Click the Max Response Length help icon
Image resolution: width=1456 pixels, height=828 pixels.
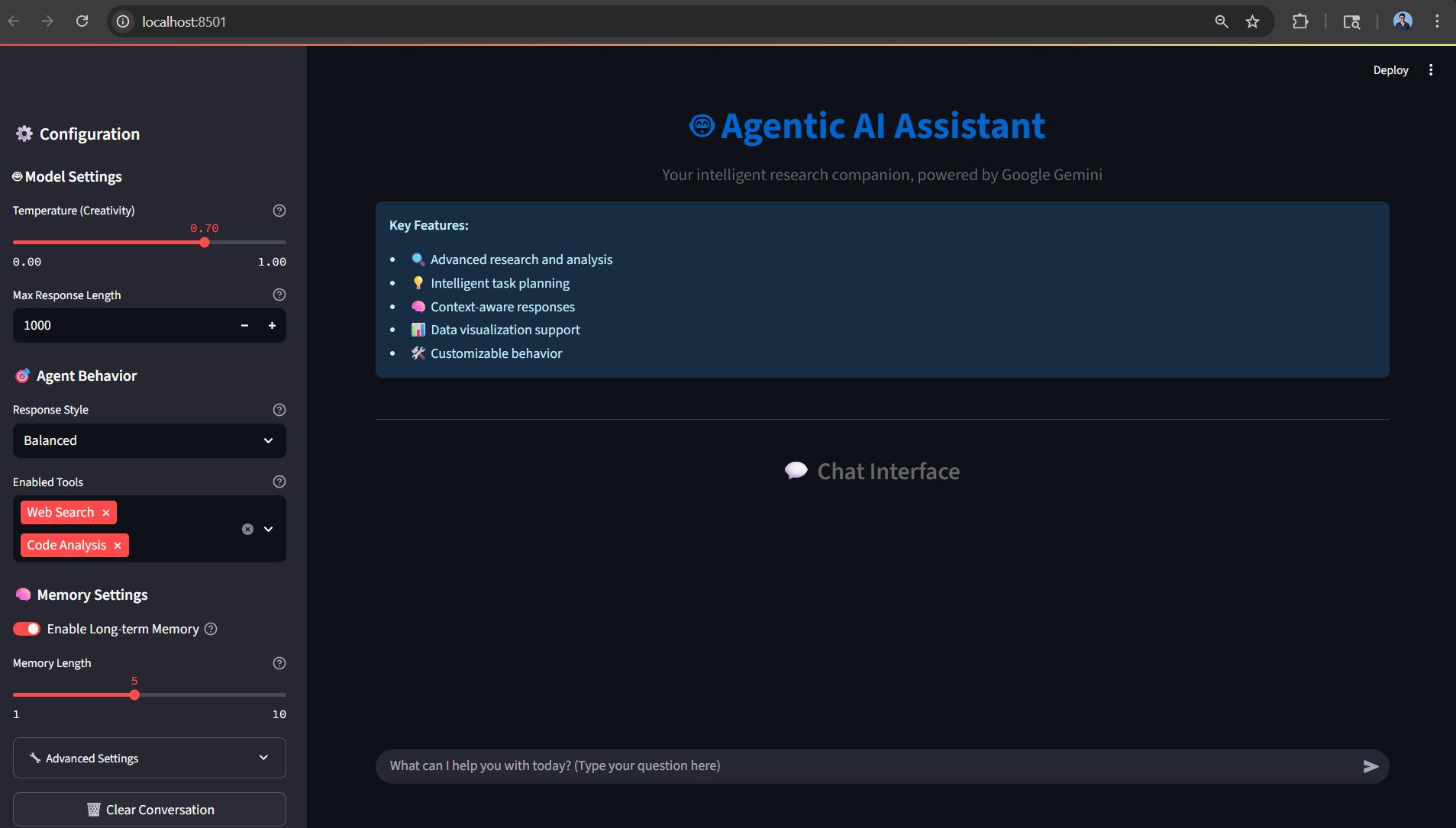point(279,295)
